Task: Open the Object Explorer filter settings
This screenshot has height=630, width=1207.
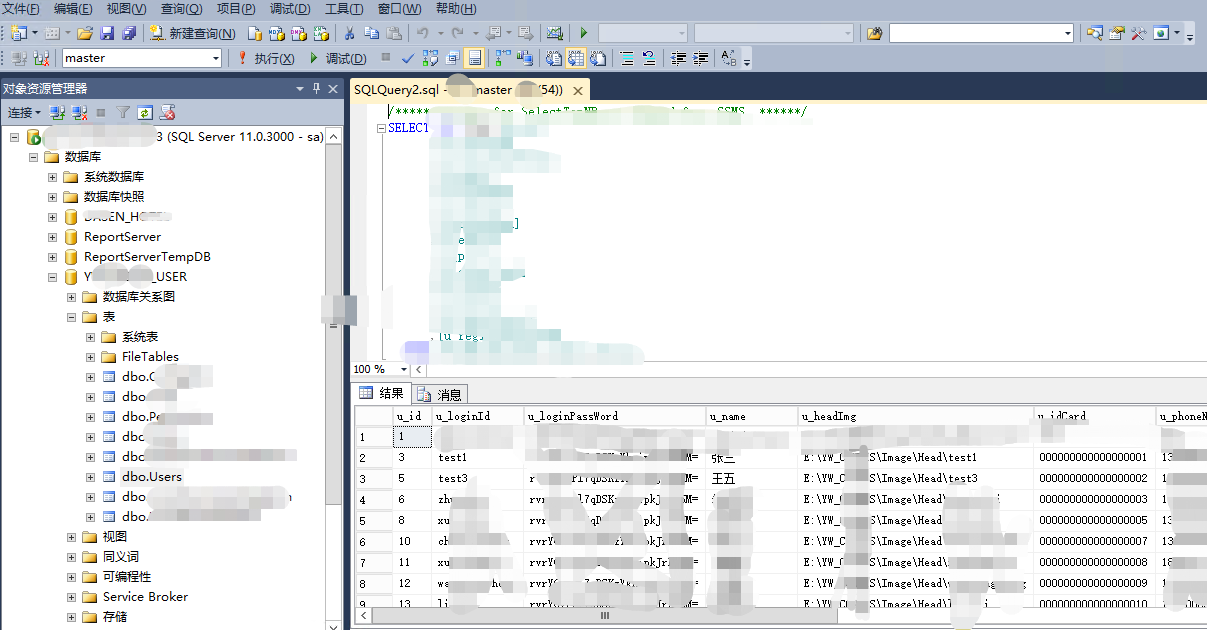Action: click(x=123, y=112)
